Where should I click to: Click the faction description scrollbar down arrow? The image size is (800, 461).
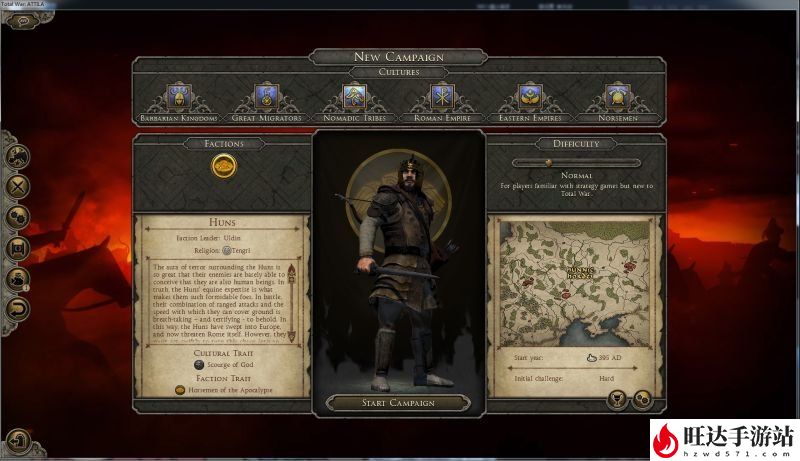tap(292, 335)
